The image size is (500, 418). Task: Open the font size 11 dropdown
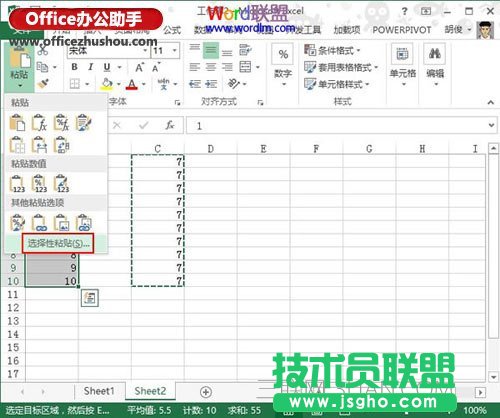point(175,51)
